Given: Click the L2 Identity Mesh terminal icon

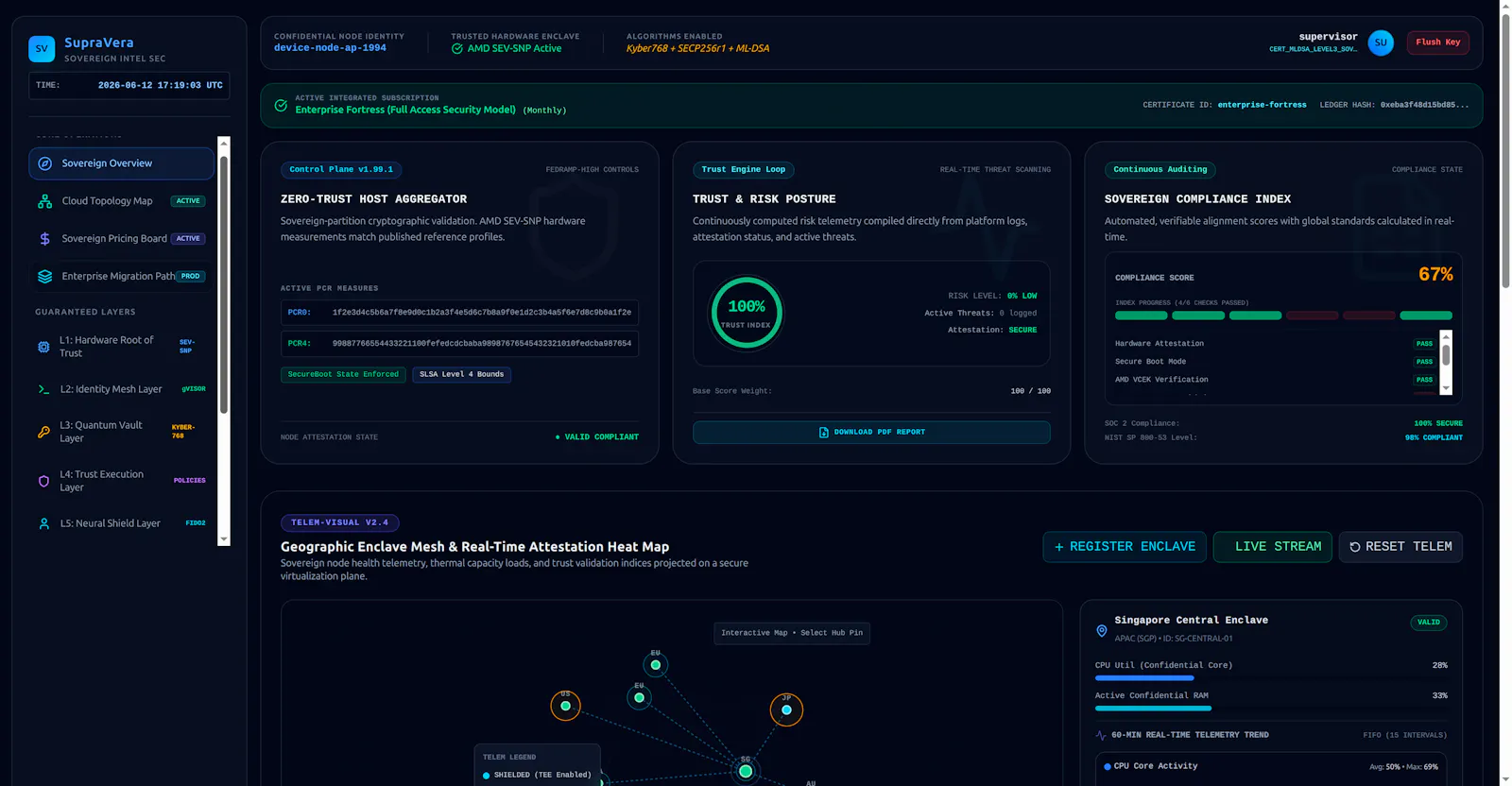Looking at the screenshot, I should click(x=43, y=389).
